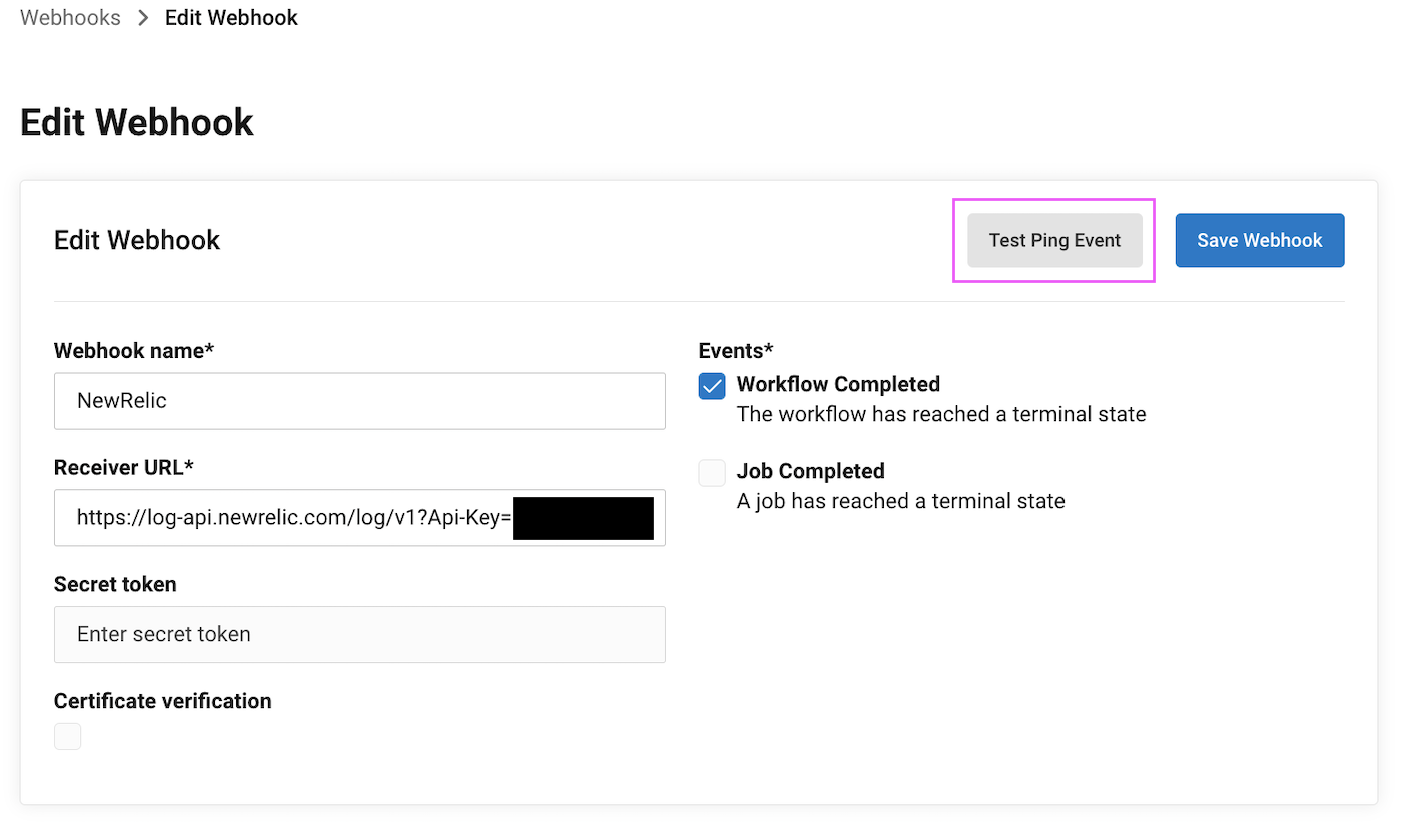Check the Job Completed terminal state option
The width and height of the screenshot is (1408, 830).
[712, 472]
